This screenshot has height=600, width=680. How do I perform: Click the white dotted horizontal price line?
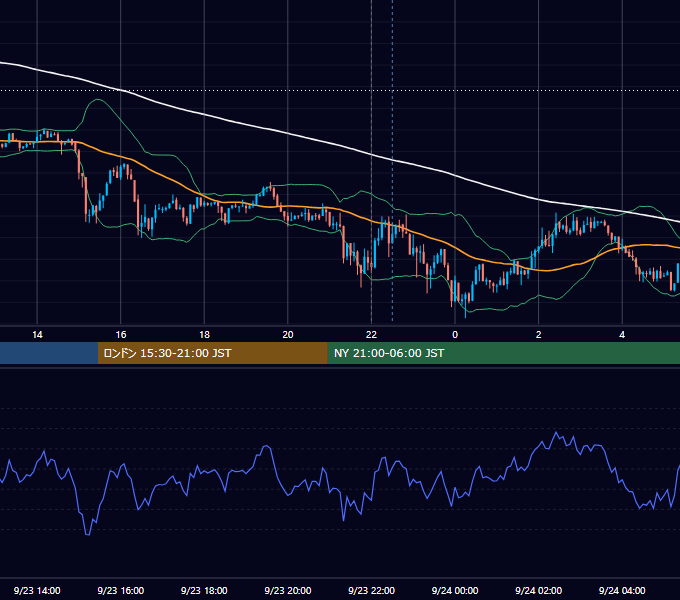tap(340, 91)
